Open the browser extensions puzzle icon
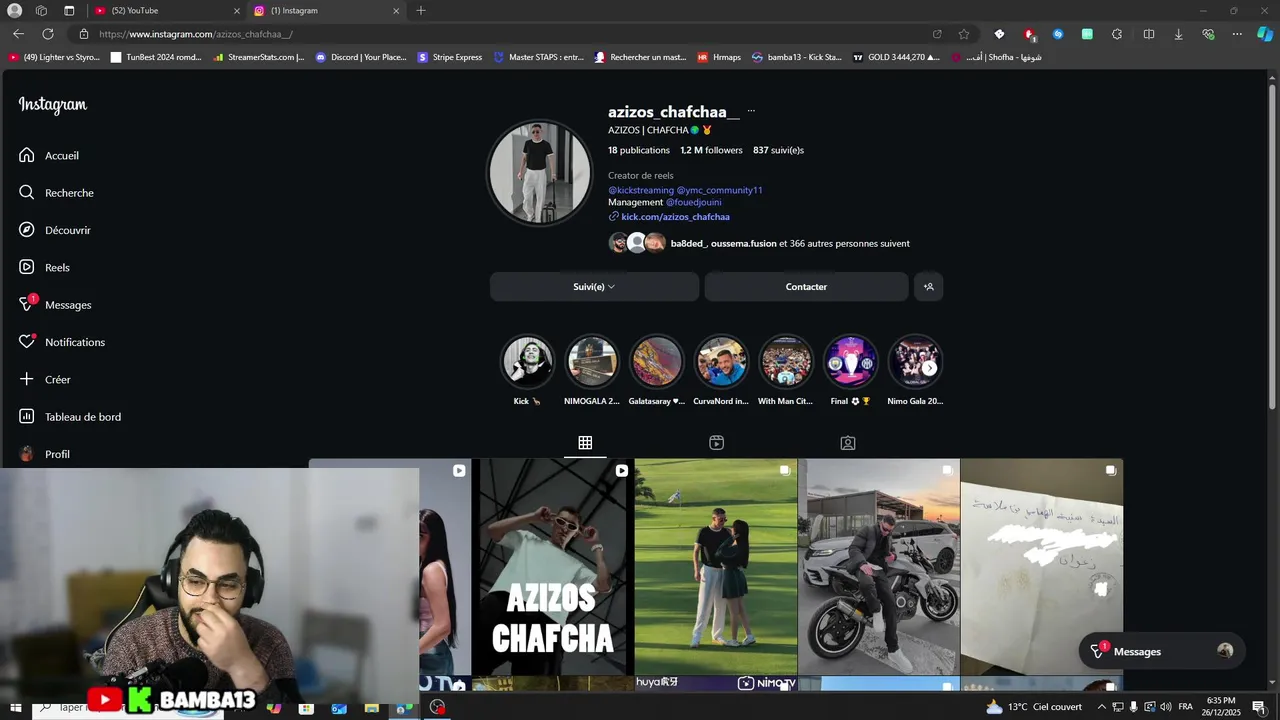Image resolution: width=1280 pixels, height=720 pixels. tap(1117, 34)
